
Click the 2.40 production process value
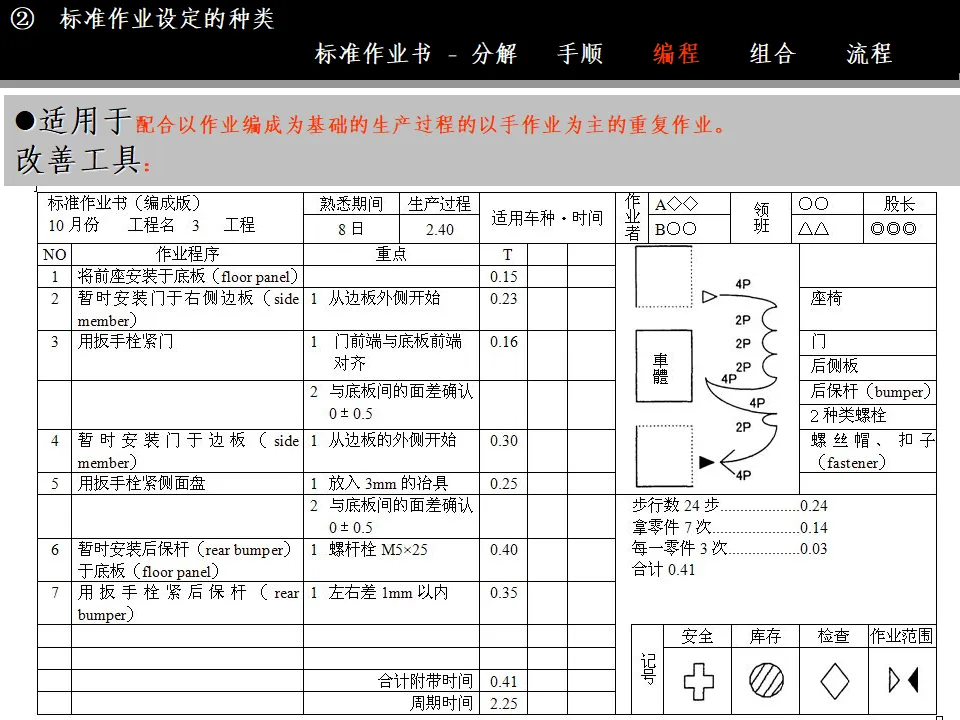coord(440,230)
